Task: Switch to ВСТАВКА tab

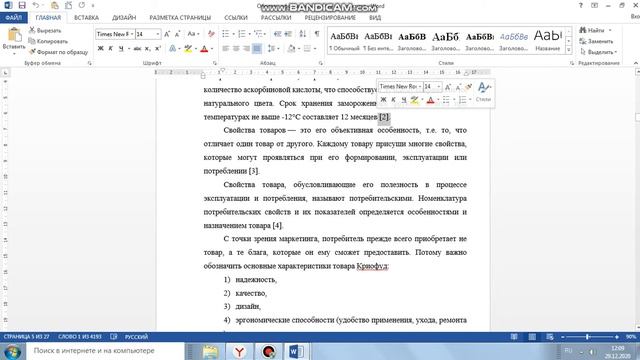Action: click(86, 18)
